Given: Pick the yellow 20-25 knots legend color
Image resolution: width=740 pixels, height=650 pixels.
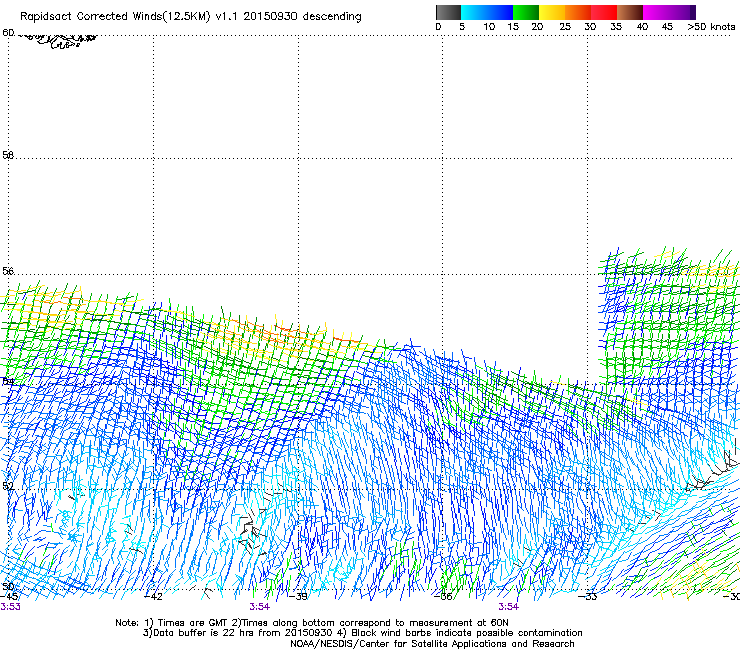Looking at the screenshot, I should [552, 12].
